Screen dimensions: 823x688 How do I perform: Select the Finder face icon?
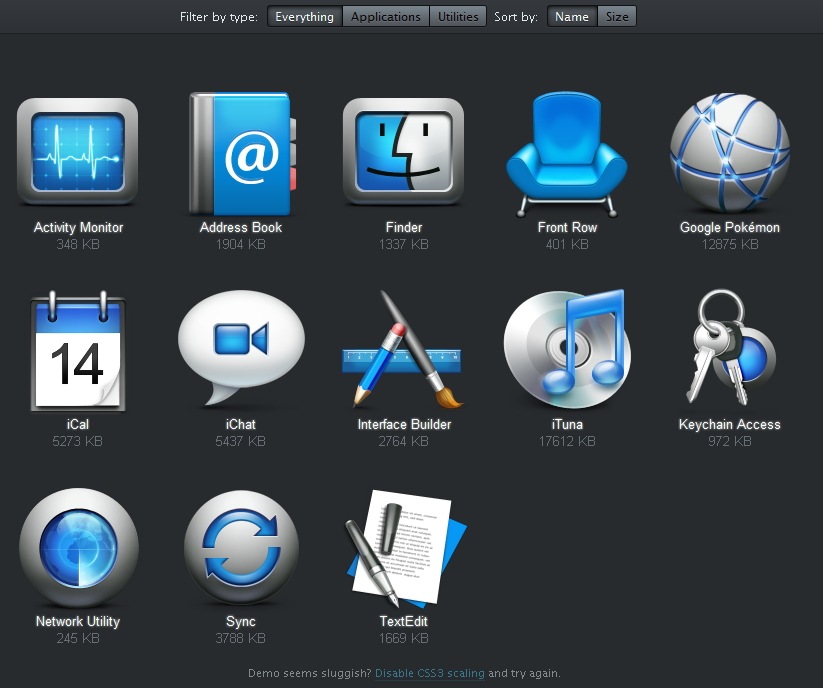pyautogui.click(x=403, y=151)
